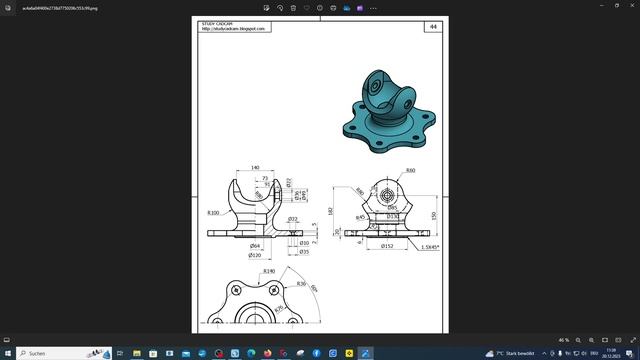
Task: Toggle the filmstrip icon at bottom left
Action: pos(7,340)
